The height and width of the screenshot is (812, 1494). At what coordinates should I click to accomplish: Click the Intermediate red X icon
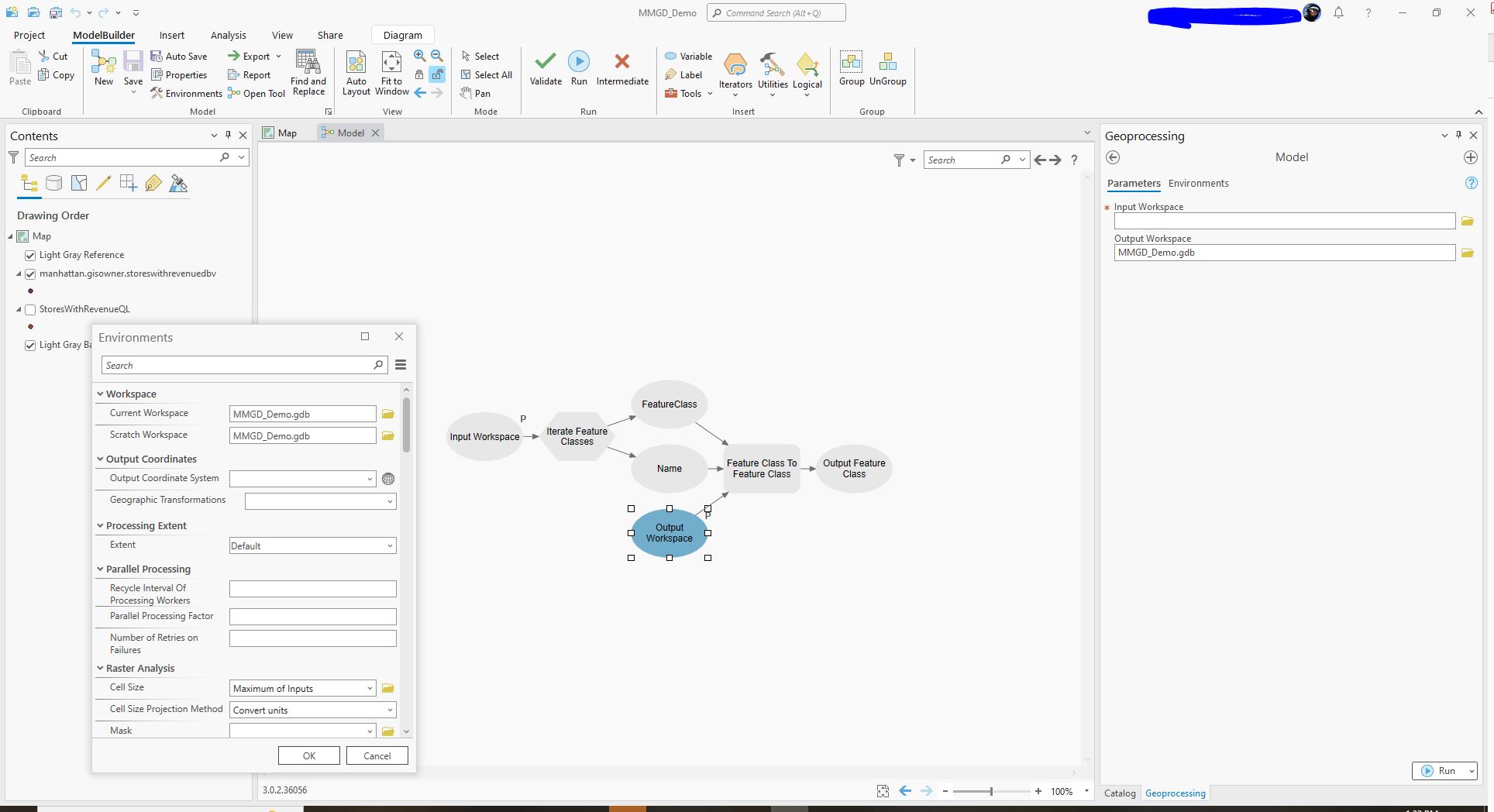(621, 61)
